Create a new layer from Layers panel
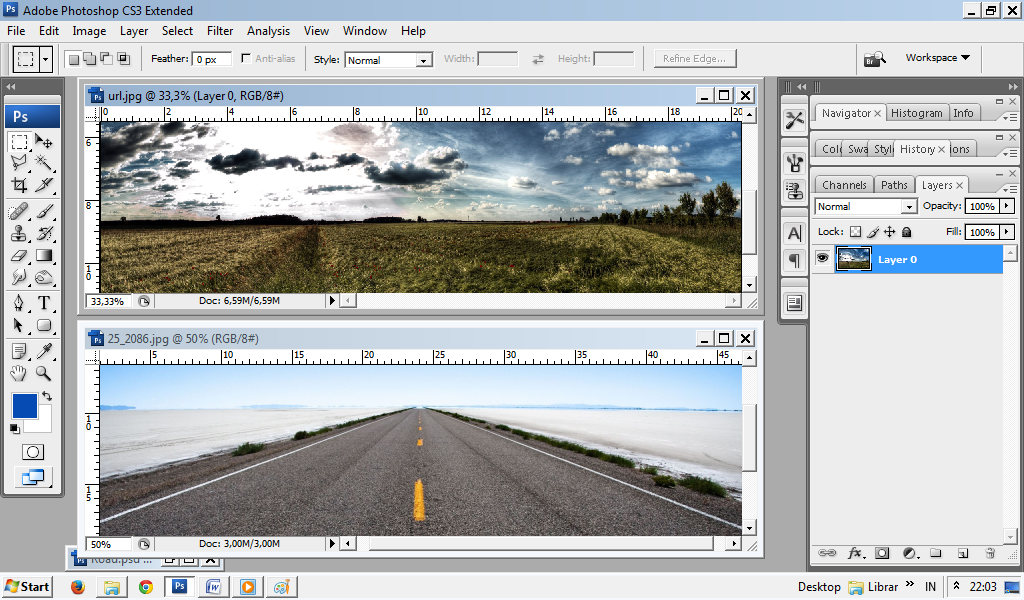 tap(963, 553)
